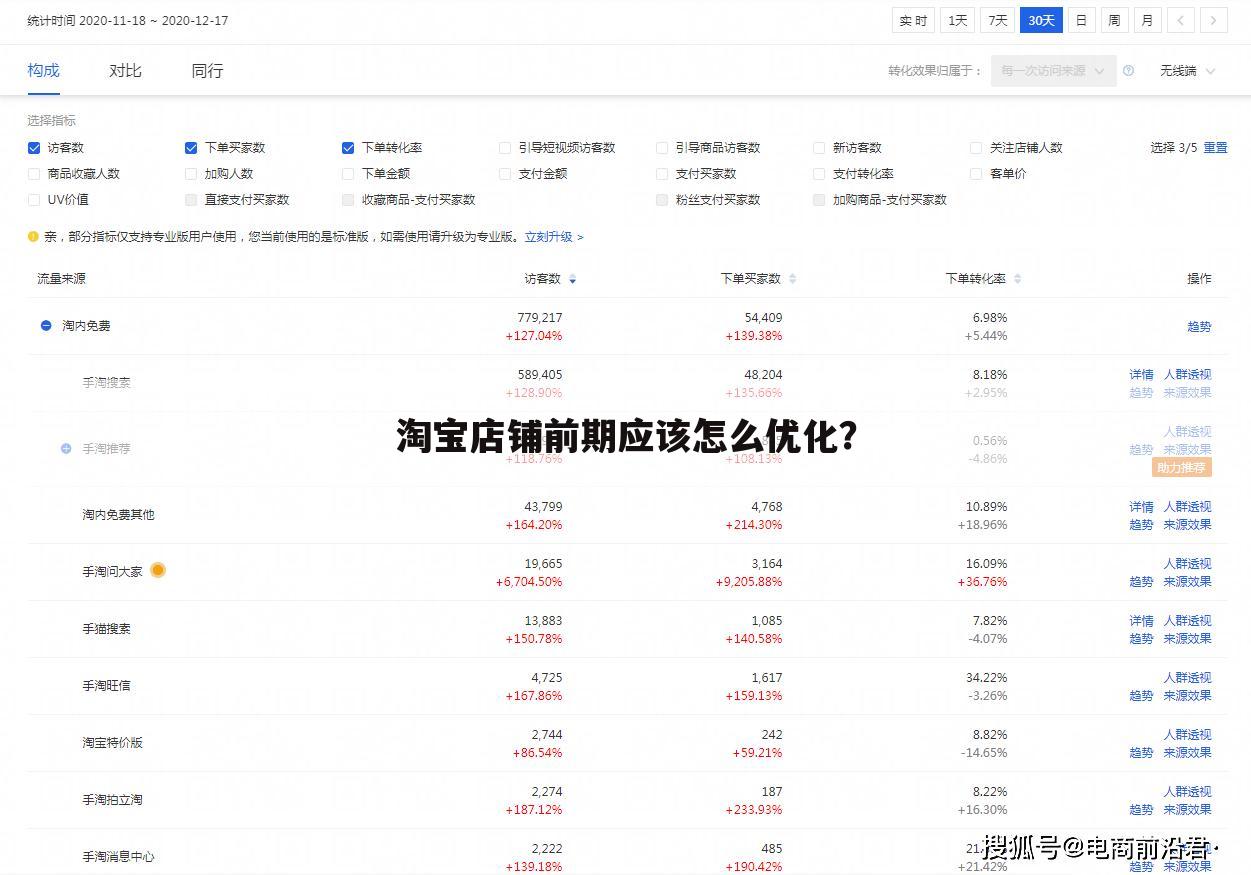Check the 下单金额 checkbox
The height and width of the screenshot is (875, 1251).
coord(348,174)
